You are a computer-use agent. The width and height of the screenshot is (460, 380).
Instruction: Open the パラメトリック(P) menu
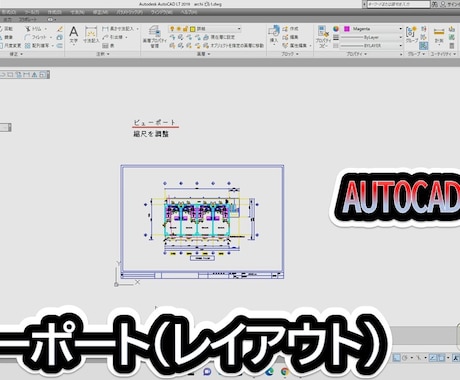tap(129, 12)
